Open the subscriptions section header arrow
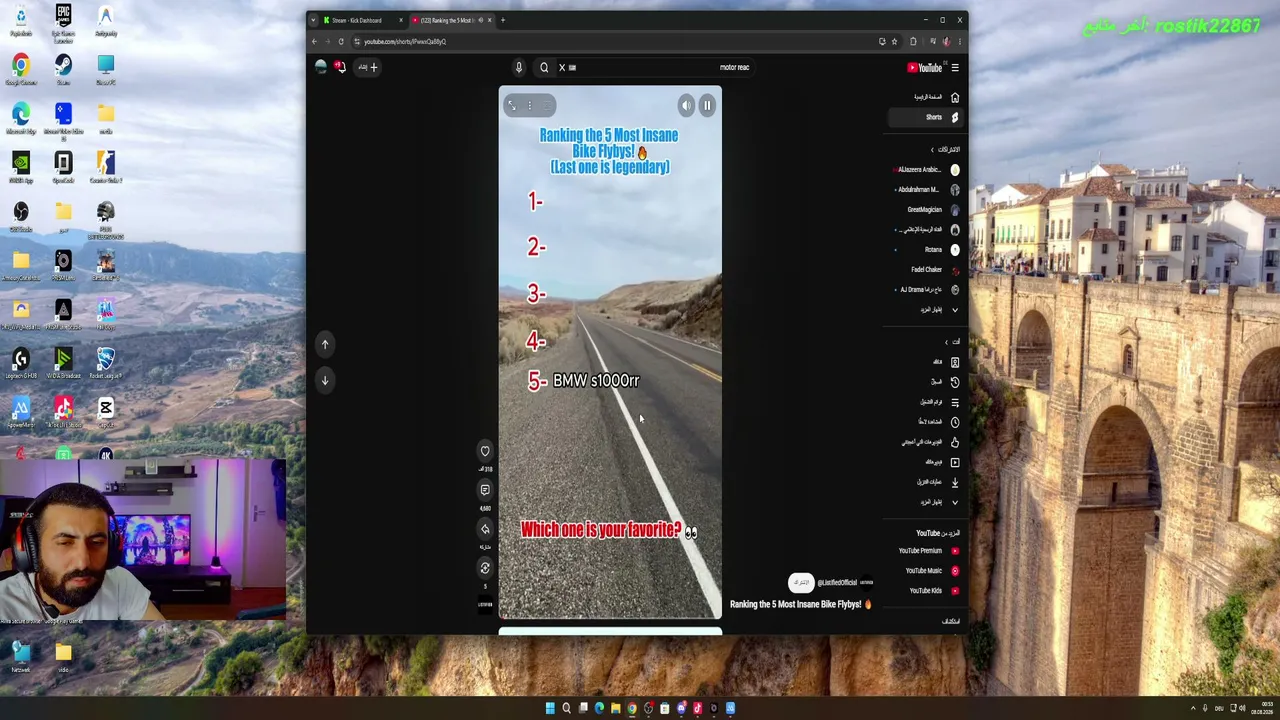The width and height of the screenshot is (1280, 720). point(932,150)
